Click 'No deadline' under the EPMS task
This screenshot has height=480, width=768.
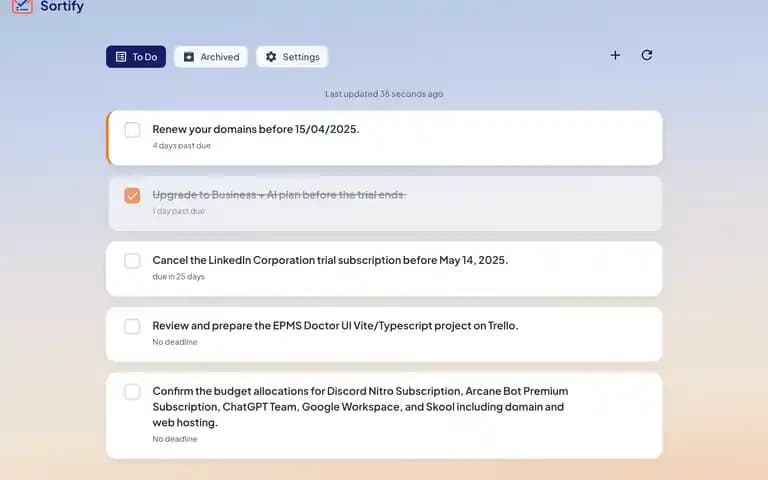tap(175, 342)
